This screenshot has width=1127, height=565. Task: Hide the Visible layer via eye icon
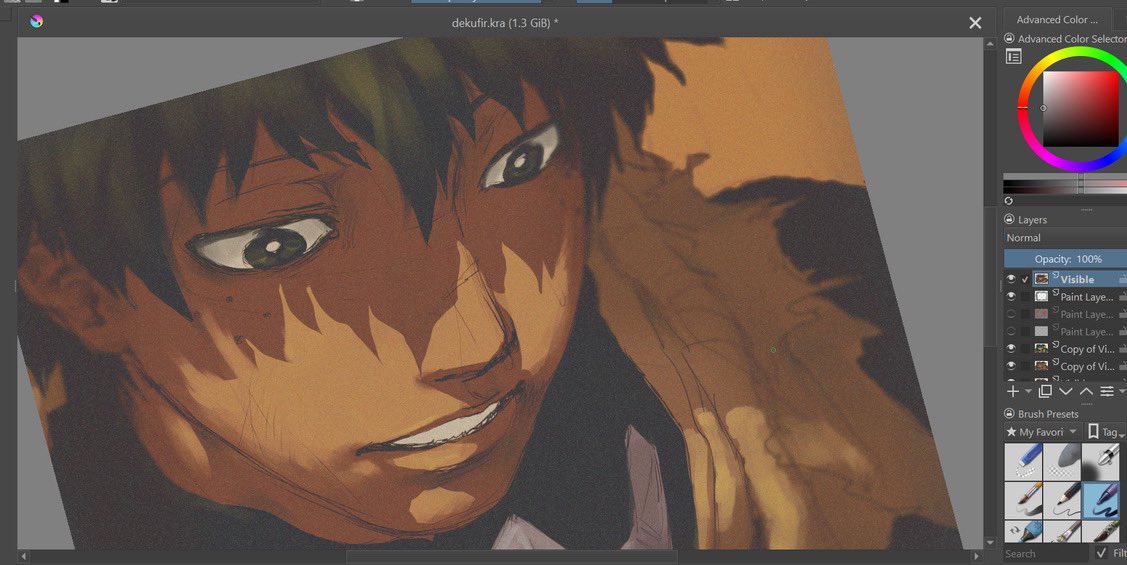pyautogui.click(x=1011, y=279)
